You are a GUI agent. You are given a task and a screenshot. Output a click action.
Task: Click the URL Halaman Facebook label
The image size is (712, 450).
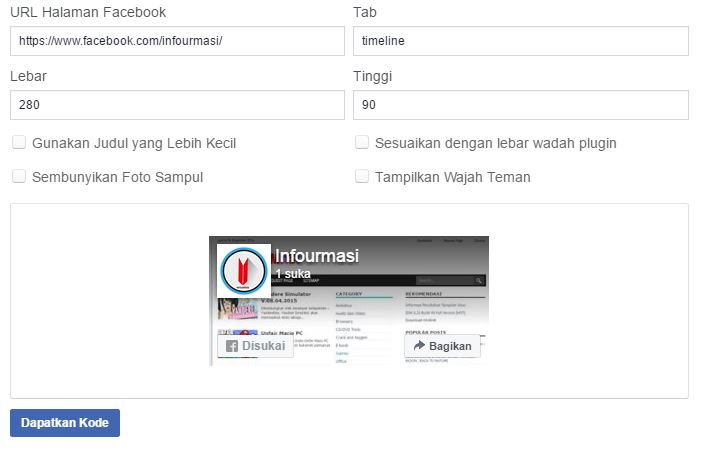click(88, 12)
